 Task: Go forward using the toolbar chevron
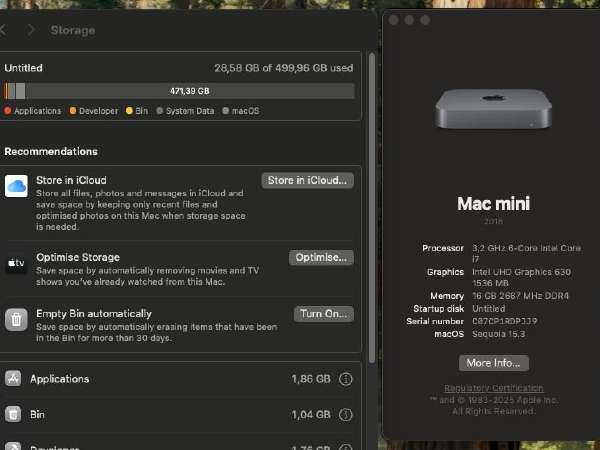pyautogui.click(x=31, y=30)
